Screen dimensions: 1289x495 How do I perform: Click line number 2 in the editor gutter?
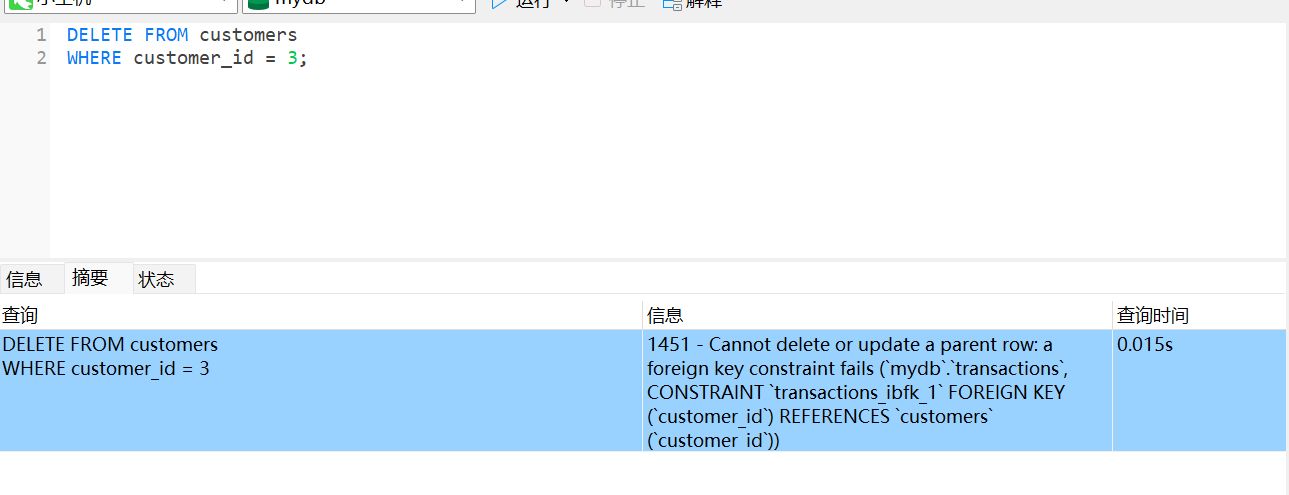[x=41, y=58]
